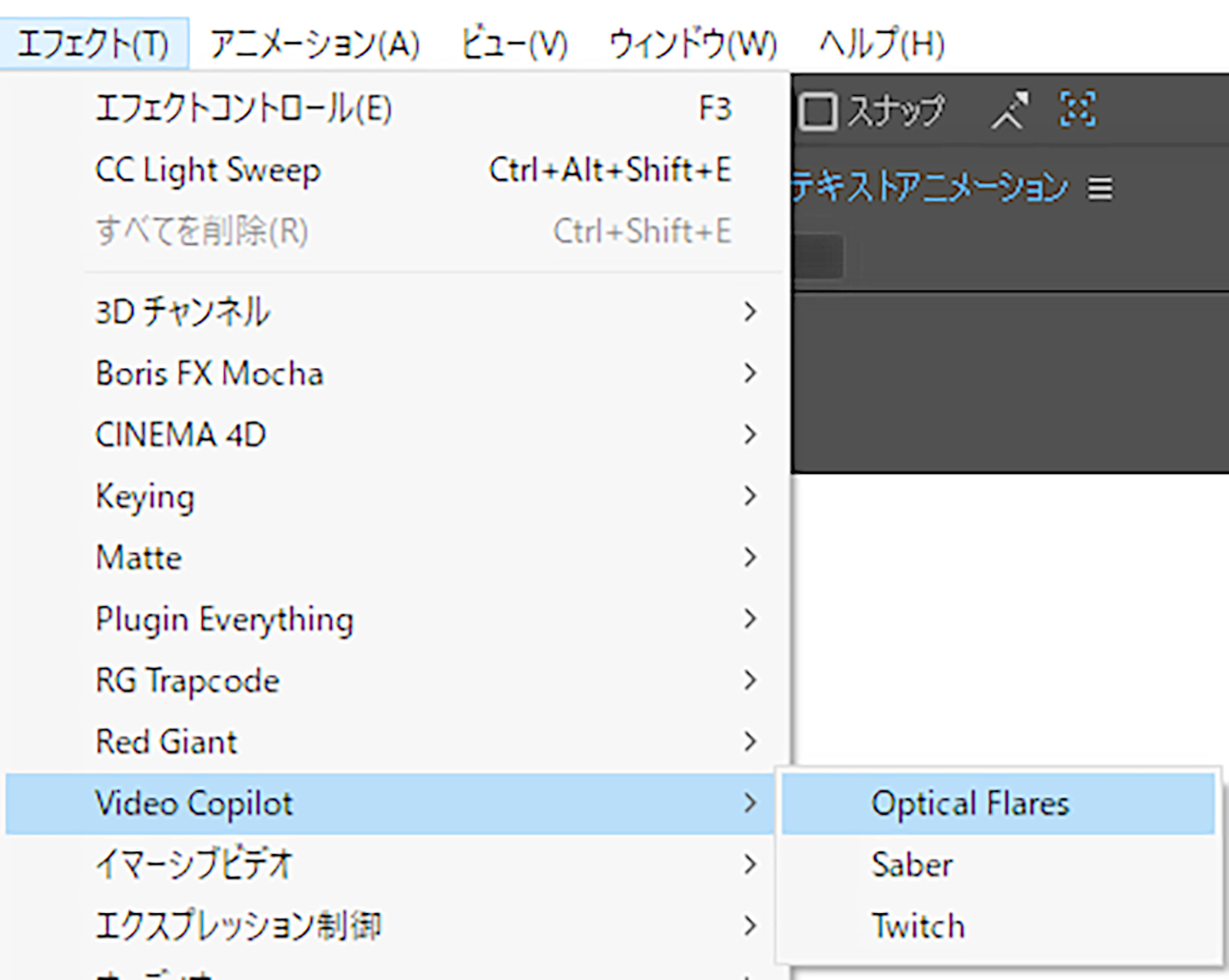Expand the Red Giant submenu
Screen dimensions: 1229x980
point(396,742)
